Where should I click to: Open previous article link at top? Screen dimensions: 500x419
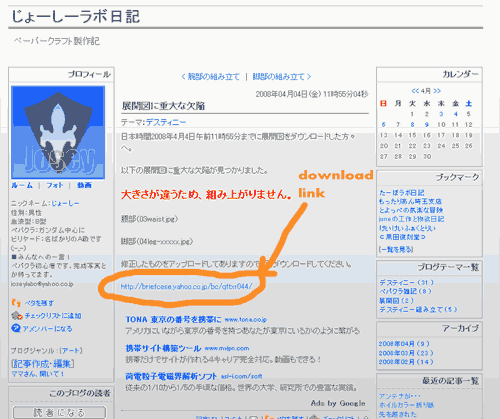tap(210, 77)
